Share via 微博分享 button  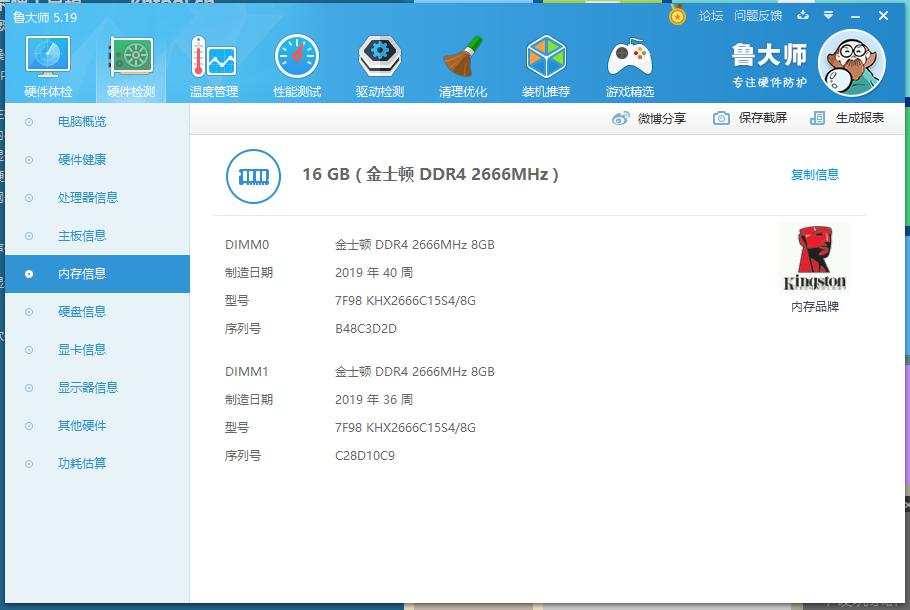coord(649,118)
